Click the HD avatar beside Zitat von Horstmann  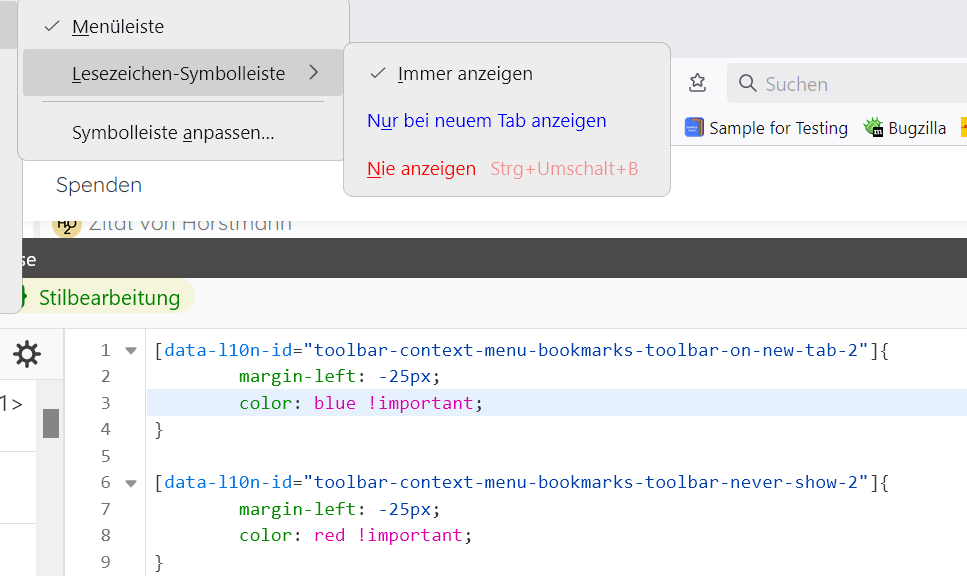66,224
